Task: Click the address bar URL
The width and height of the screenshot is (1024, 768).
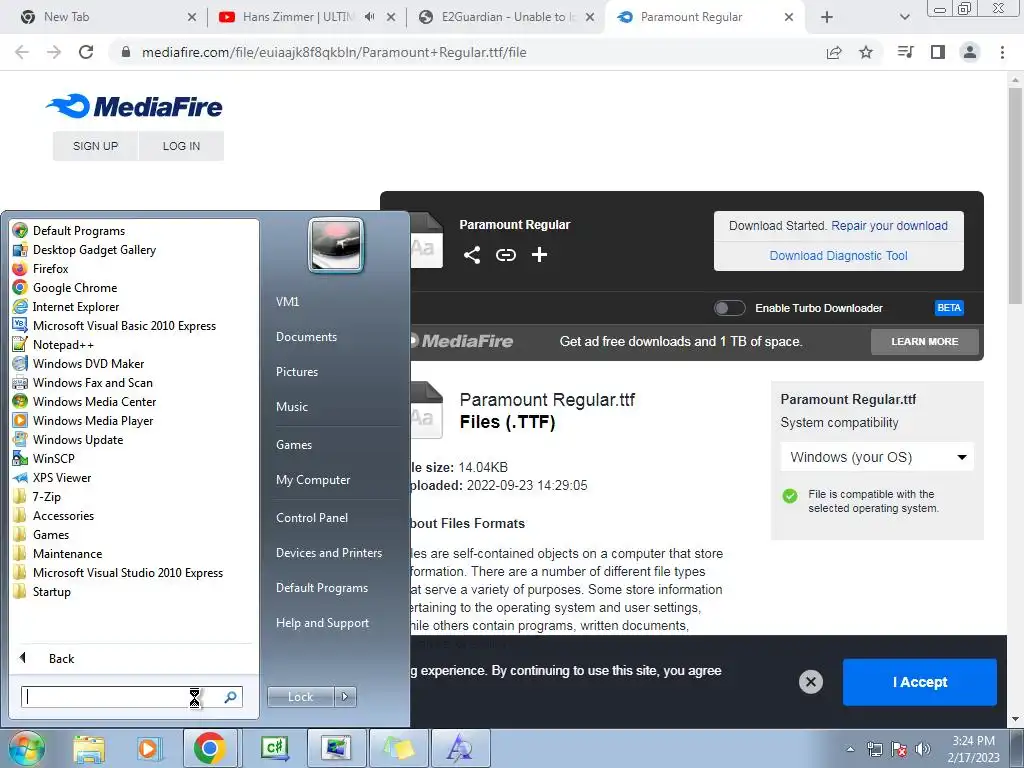Action: click(334, 52)
